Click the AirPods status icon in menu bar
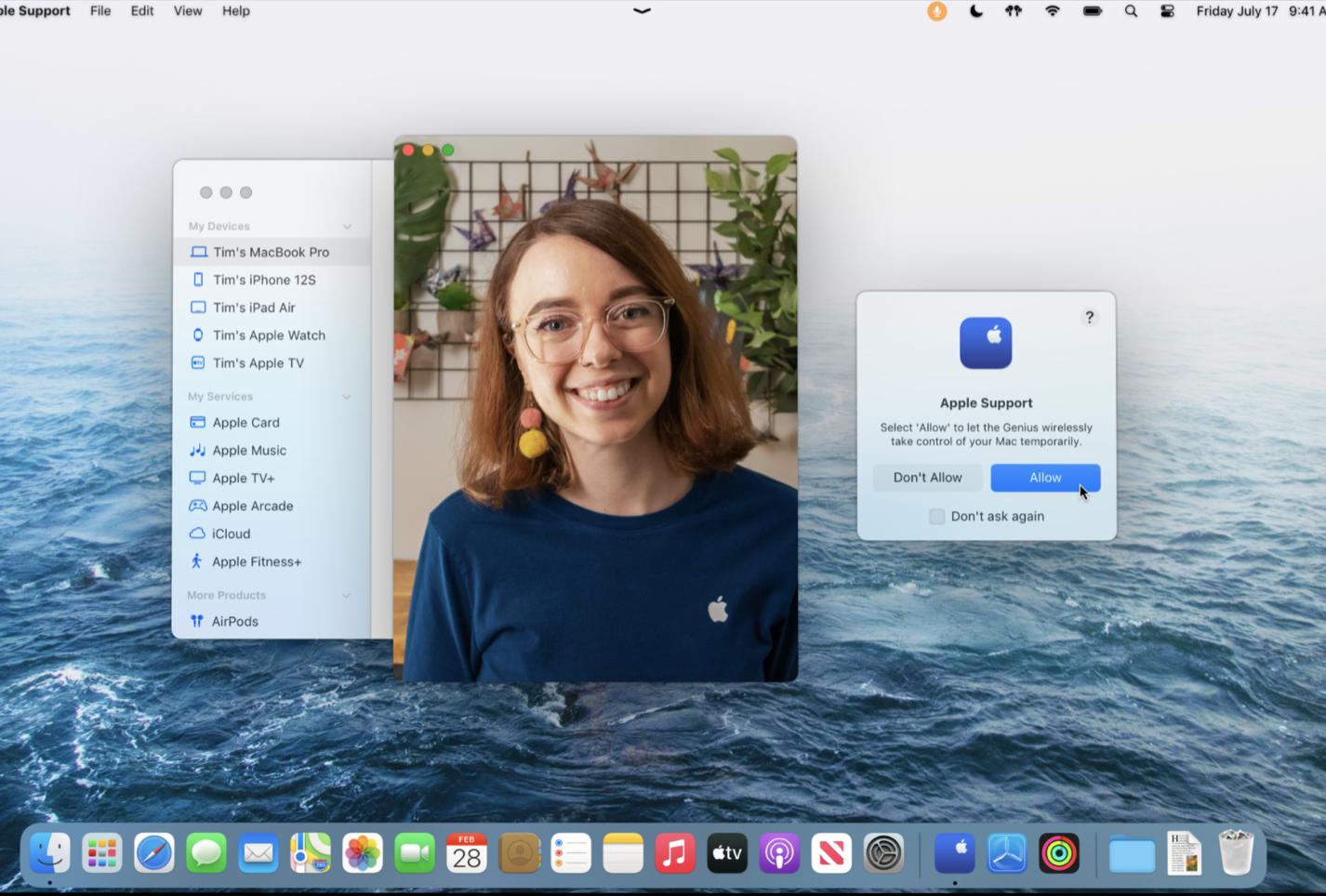This screenshot has height=896, width=1326. pos(1014,11)
